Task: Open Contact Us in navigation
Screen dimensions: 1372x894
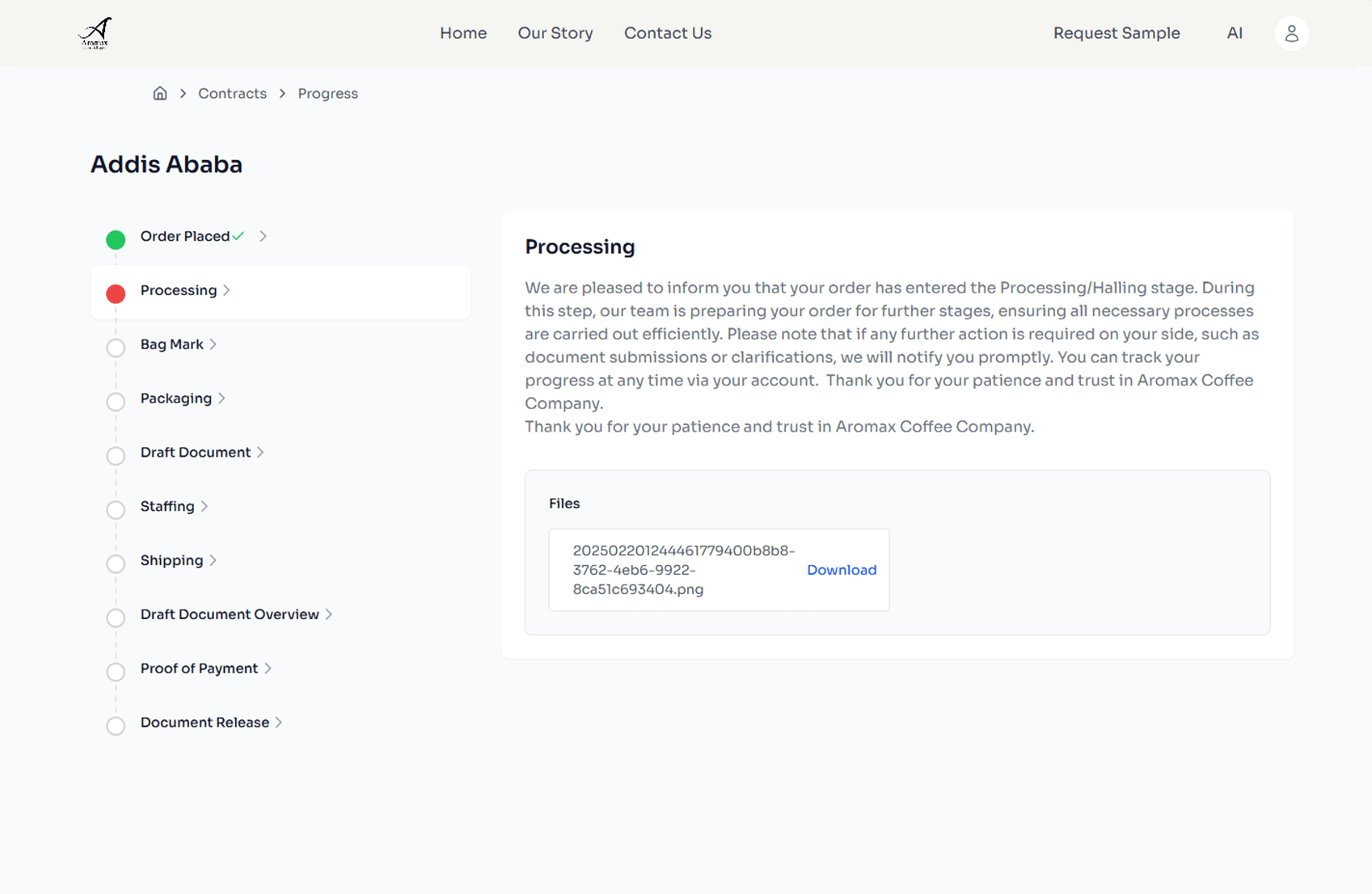Action: coord(667,33)
